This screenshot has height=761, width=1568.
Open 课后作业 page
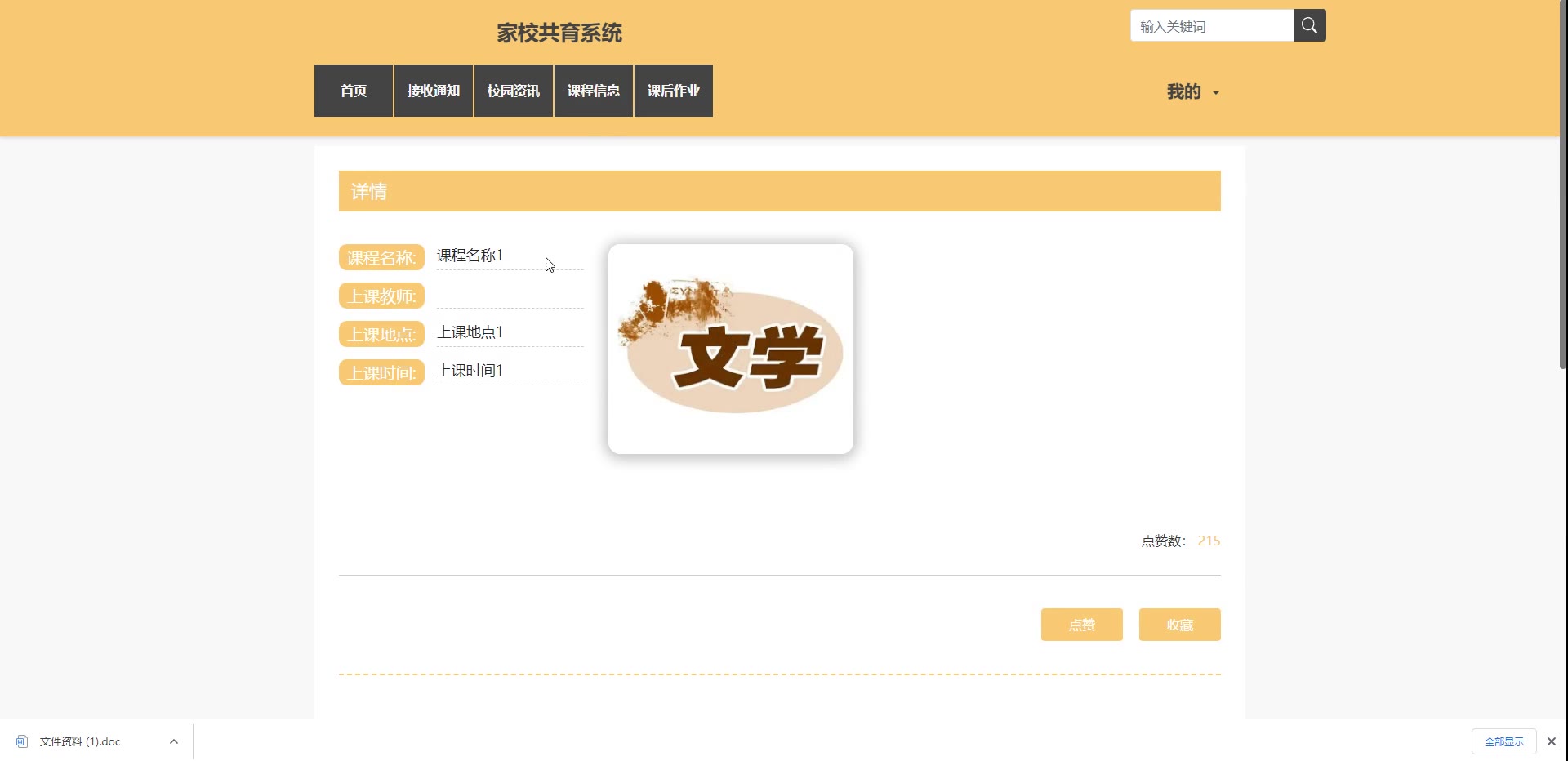(x=674, y=91)
